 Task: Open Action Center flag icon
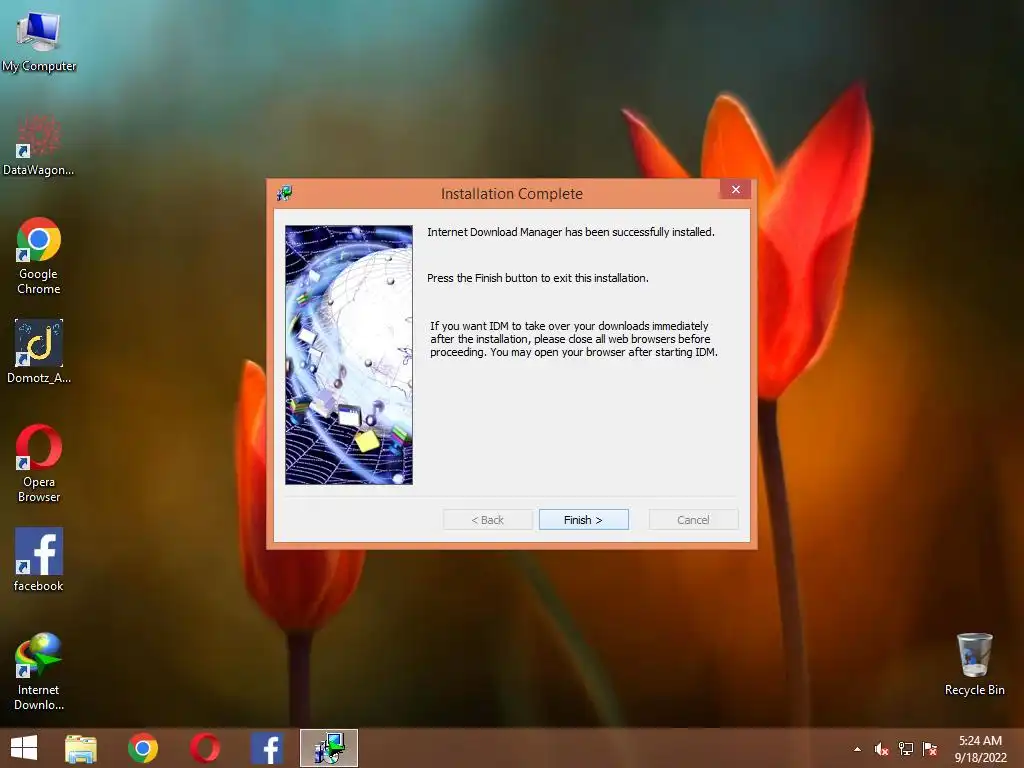(x=930, y=749)
